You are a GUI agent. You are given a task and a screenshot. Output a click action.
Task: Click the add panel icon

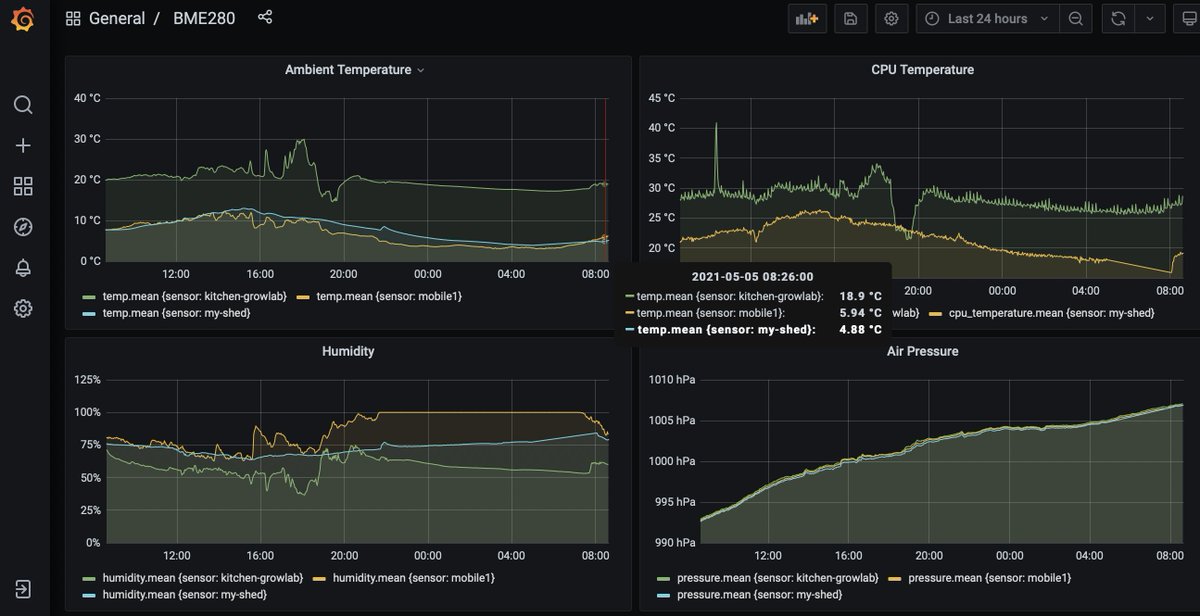tap(806, 19)
